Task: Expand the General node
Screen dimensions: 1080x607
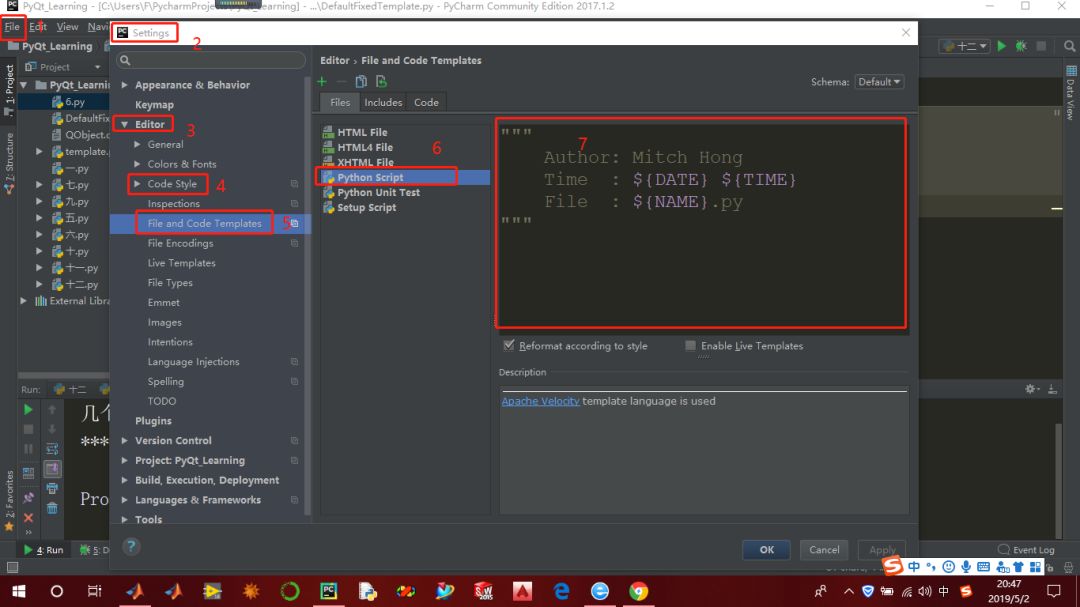Action: pos(137,144)
